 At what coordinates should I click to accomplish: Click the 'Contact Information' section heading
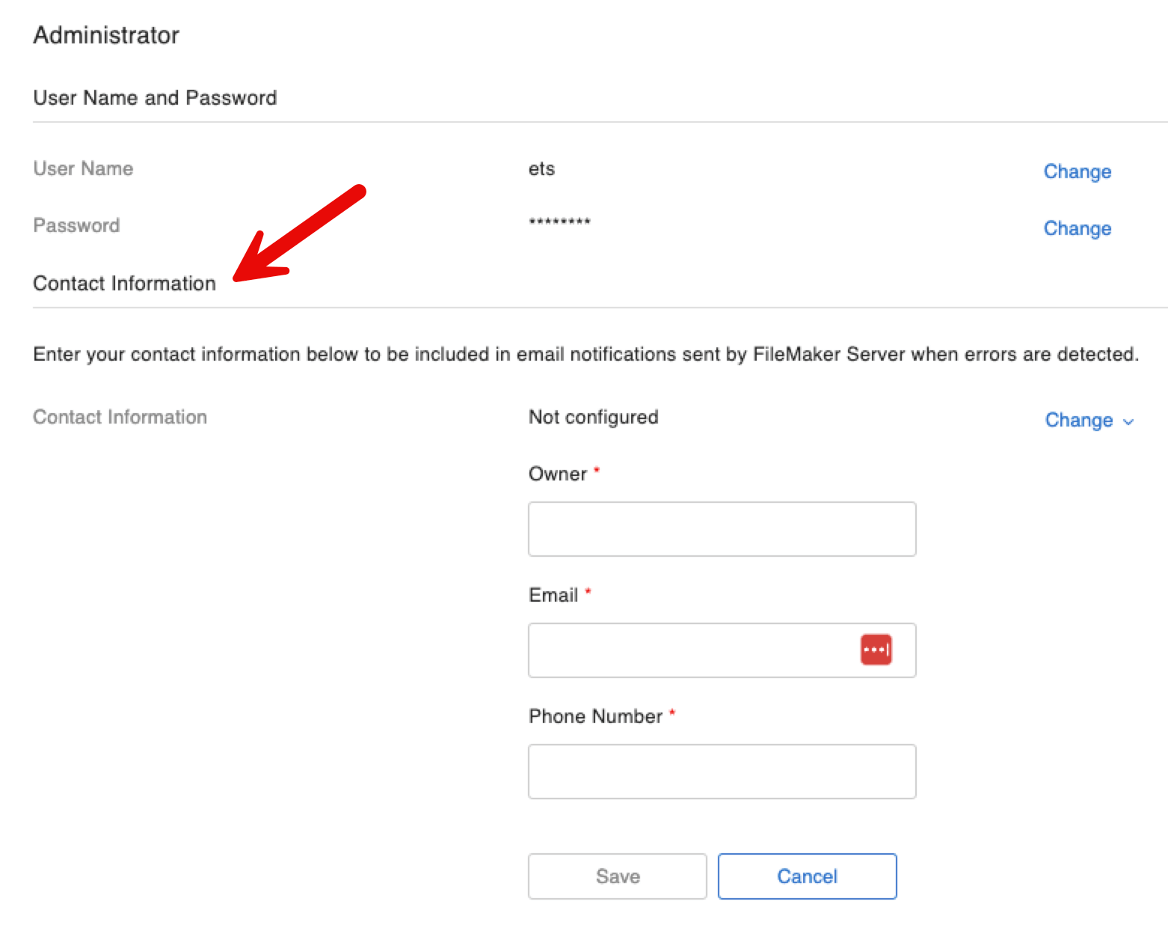pos(124,283)
